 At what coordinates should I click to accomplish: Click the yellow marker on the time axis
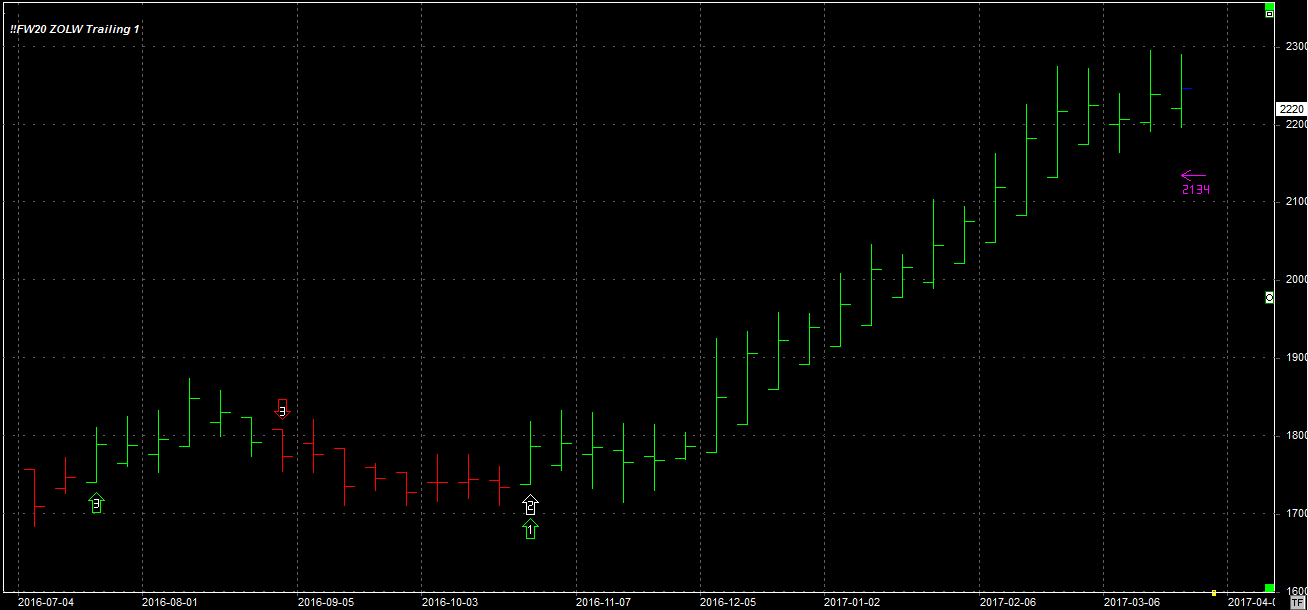pos(1213,593)
